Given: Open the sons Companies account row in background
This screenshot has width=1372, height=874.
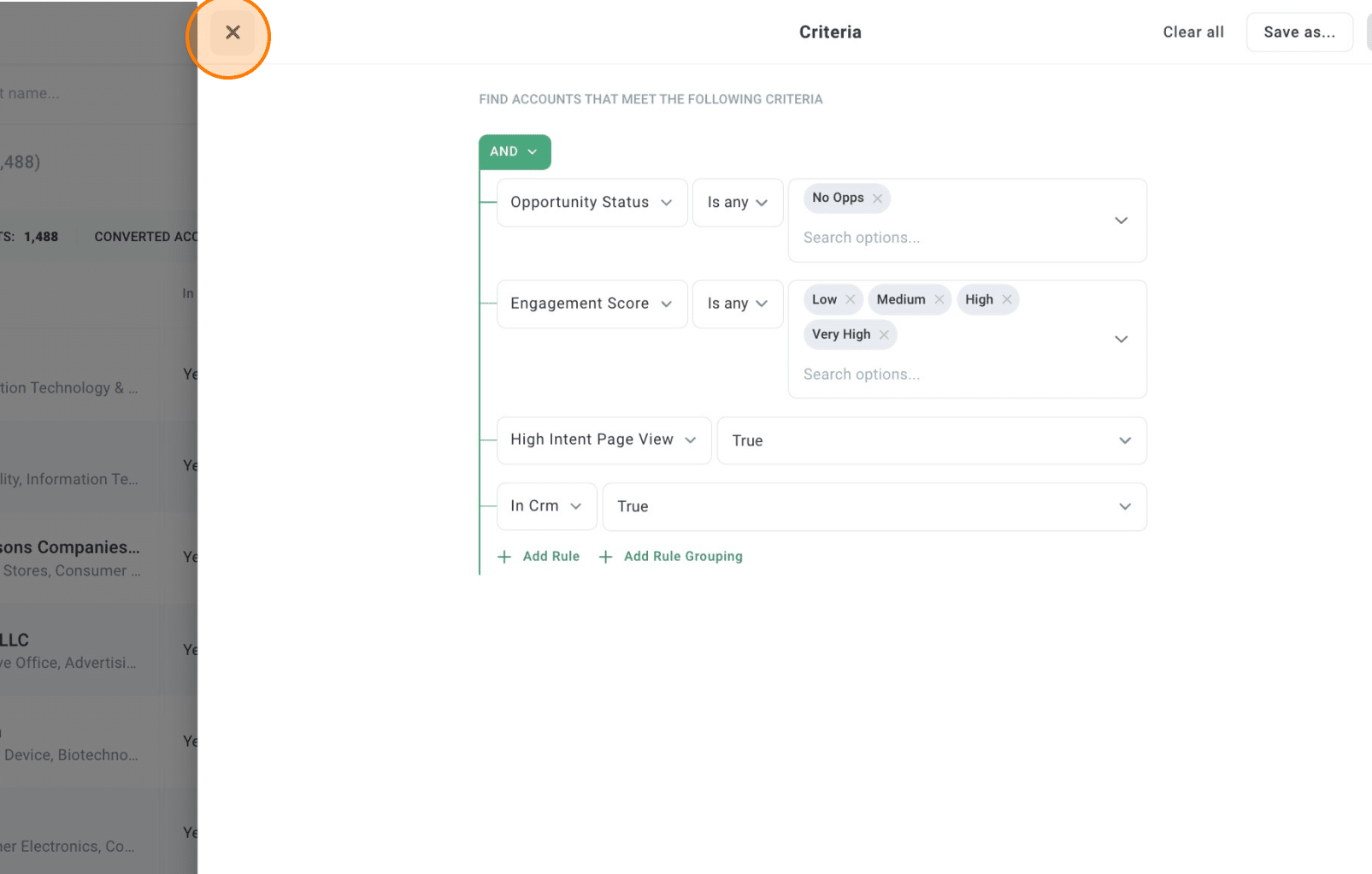Looking at the screenshot, I should (98, 558).
